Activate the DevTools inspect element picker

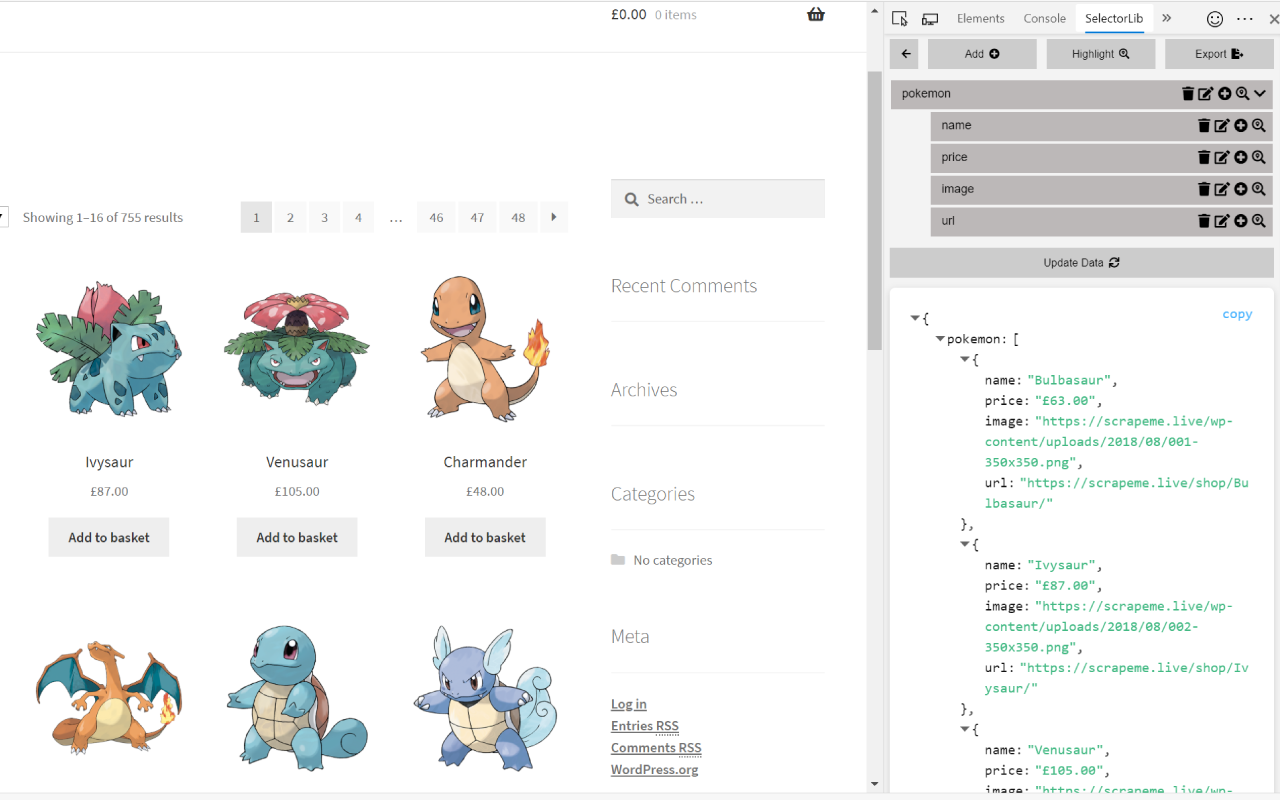coord(900,19)
